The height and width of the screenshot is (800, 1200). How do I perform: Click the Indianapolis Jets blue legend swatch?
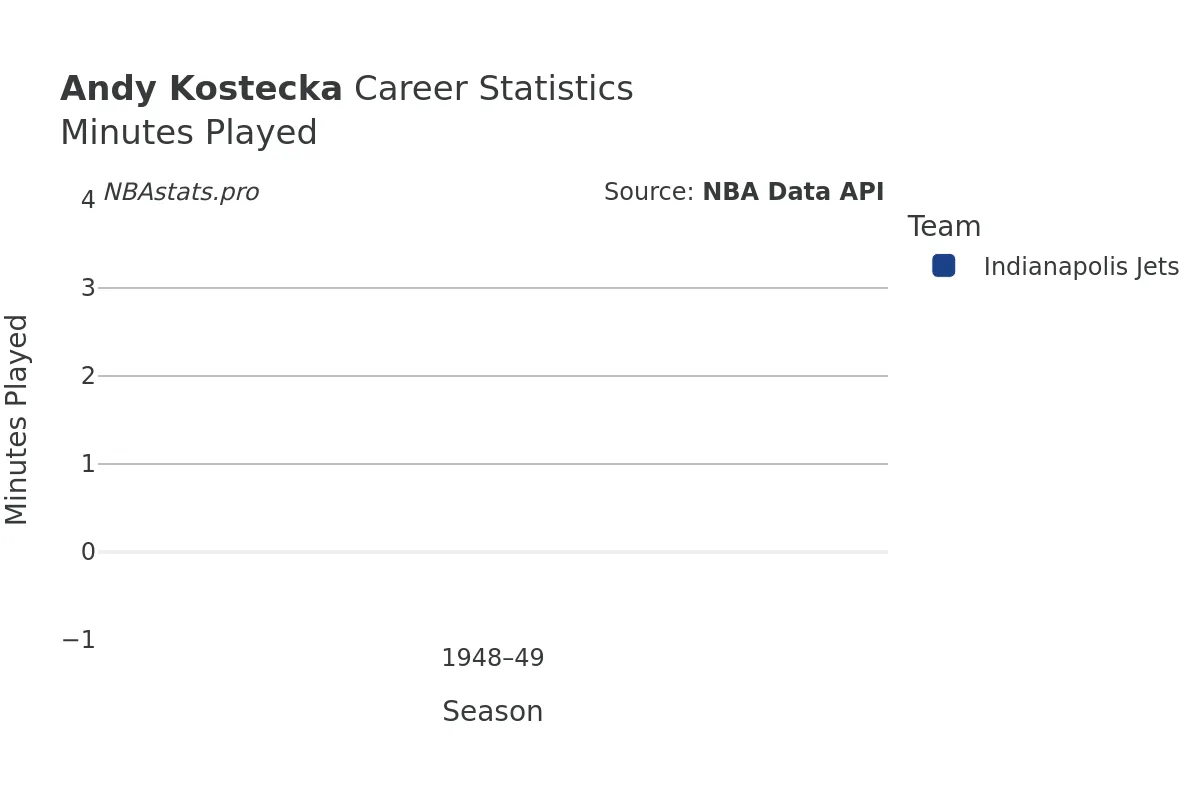coord(943,266)
